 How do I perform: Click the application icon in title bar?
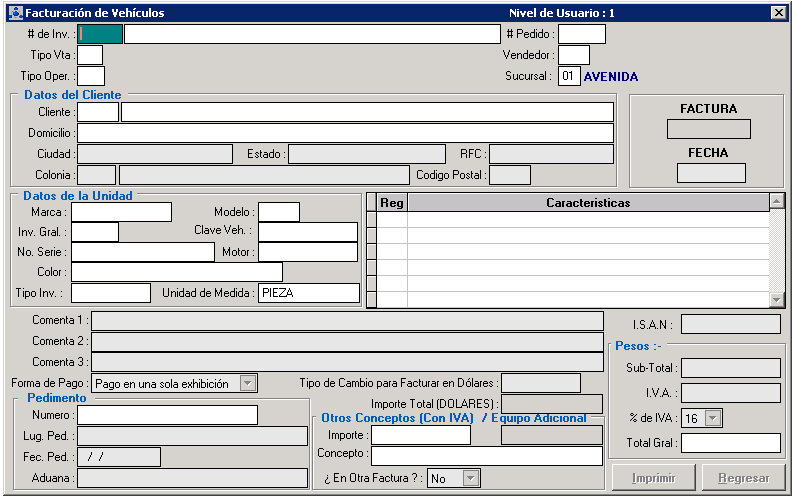14,13
